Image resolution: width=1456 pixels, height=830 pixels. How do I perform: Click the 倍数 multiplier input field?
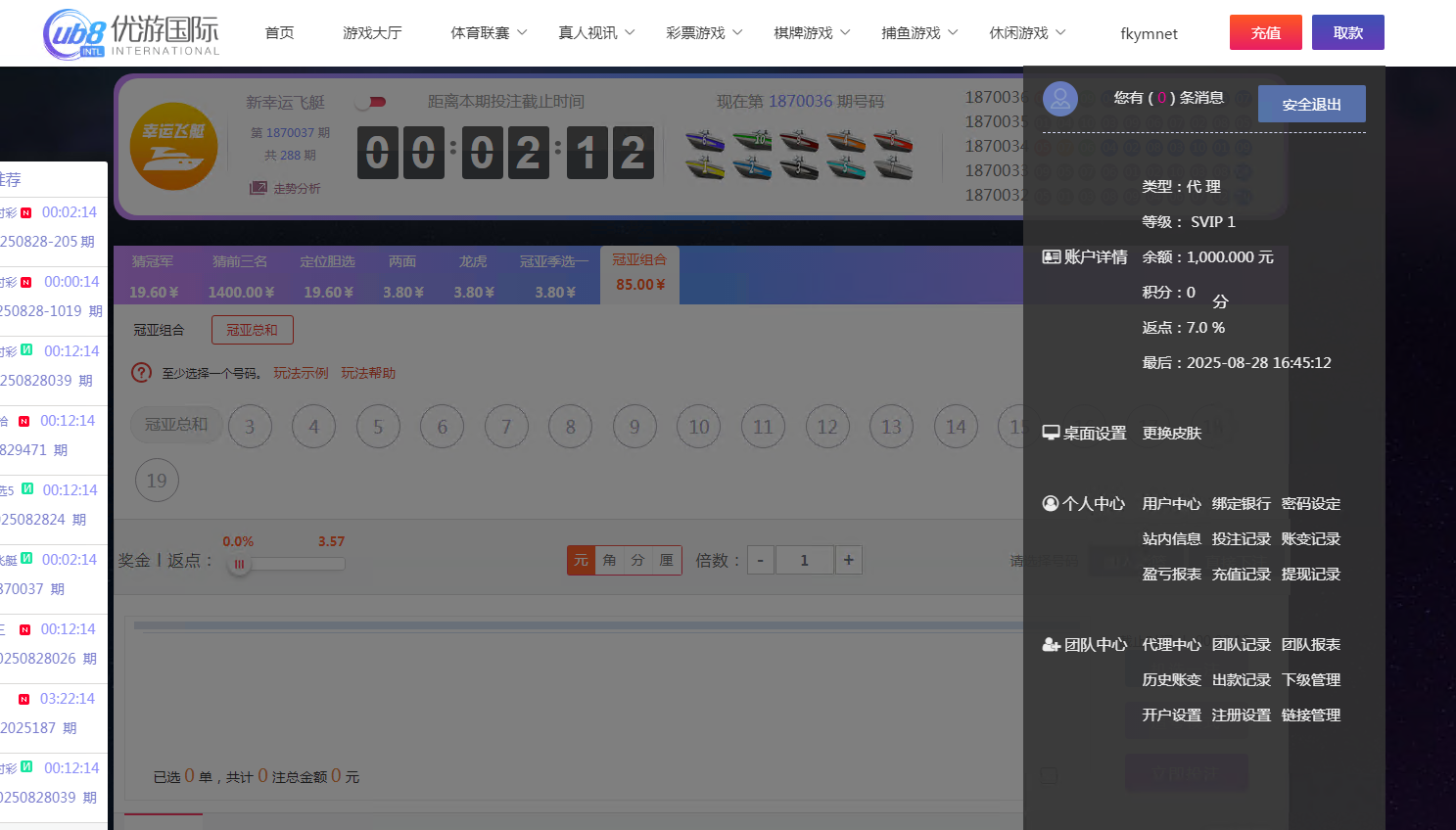pyautogui.click(x=804, y=560)
